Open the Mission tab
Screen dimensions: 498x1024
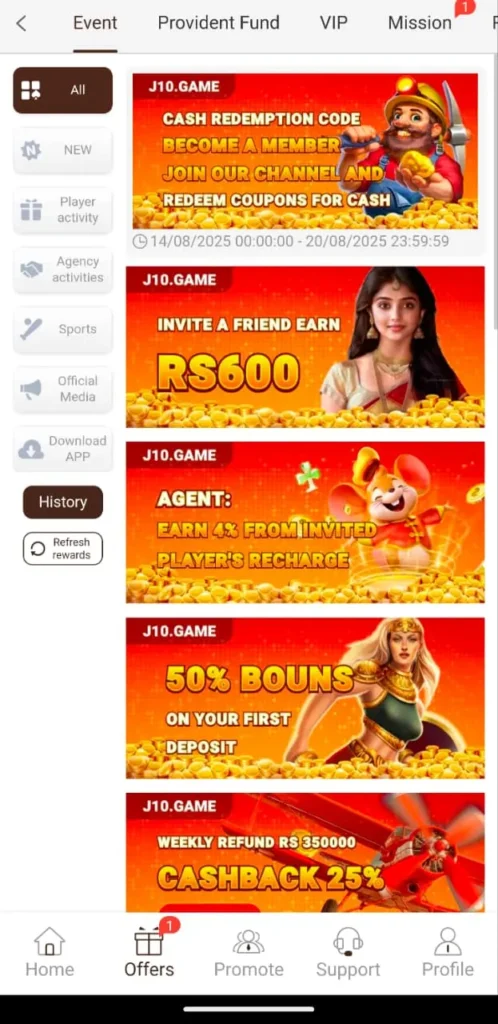coord(420,24)
